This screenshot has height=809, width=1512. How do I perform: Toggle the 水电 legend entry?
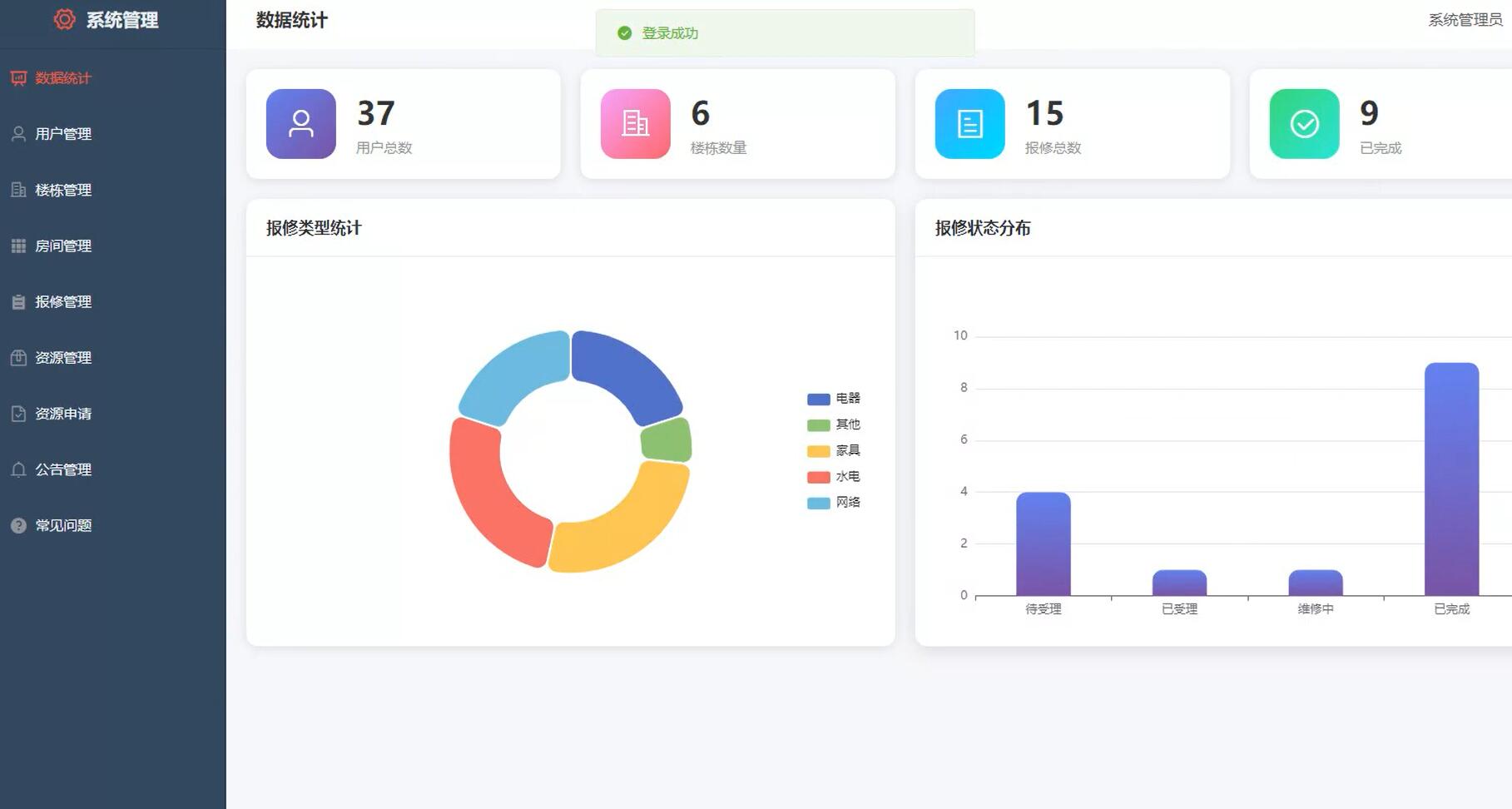click(834, 476)
